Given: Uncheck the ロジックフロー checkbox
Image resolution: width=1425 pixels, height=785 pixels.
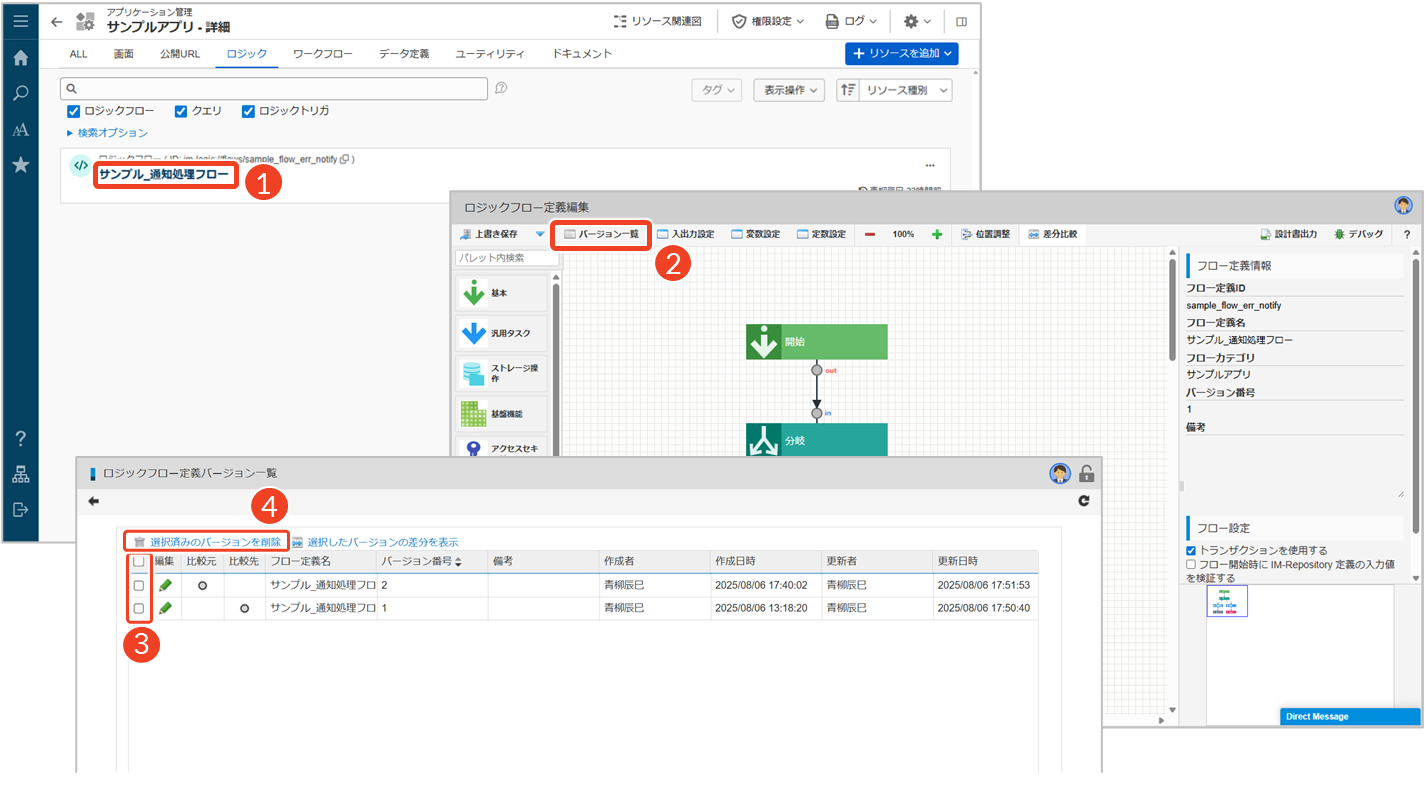Looking at the screenshot, I should click(x=73, y=111).
